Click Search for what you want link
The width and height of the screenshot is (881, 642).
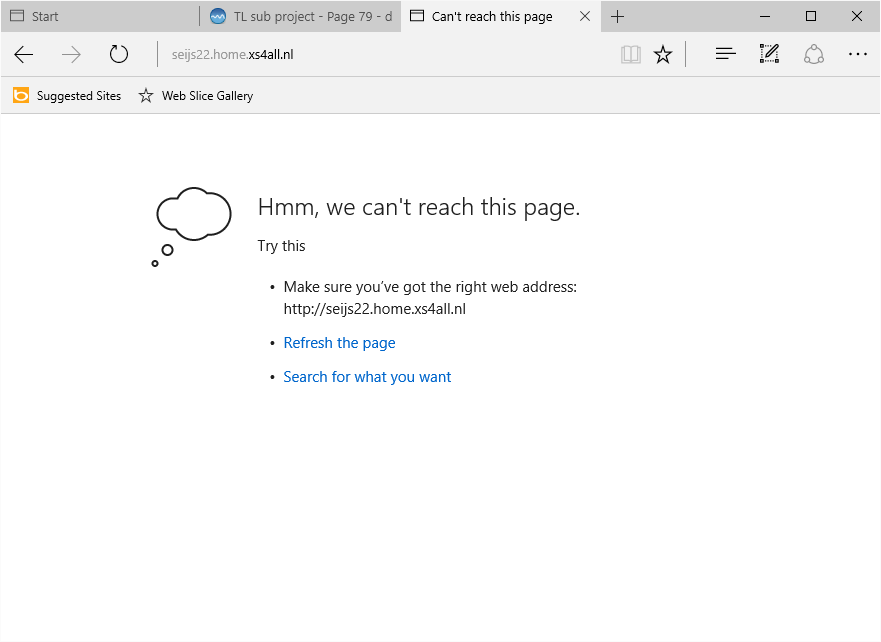pyautogui.click(x=367, y=377)
